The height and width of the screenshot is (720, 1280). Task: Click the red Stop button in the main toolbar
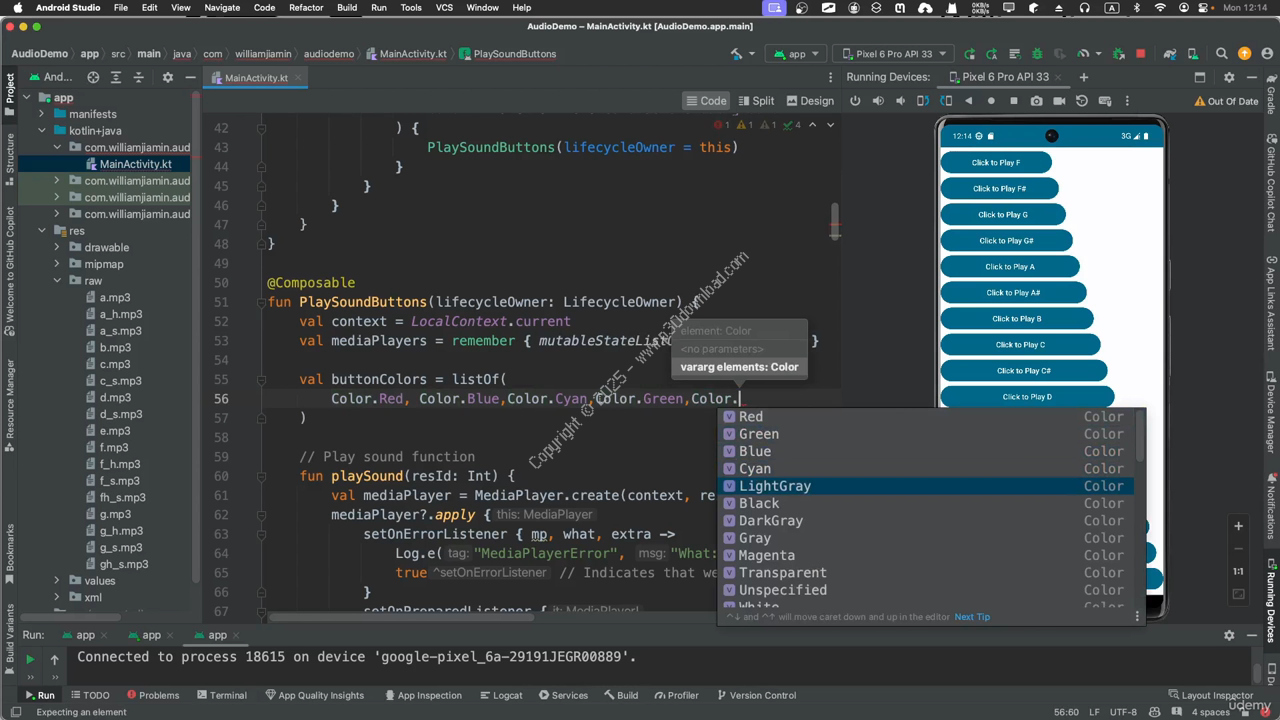point(1140,54)
